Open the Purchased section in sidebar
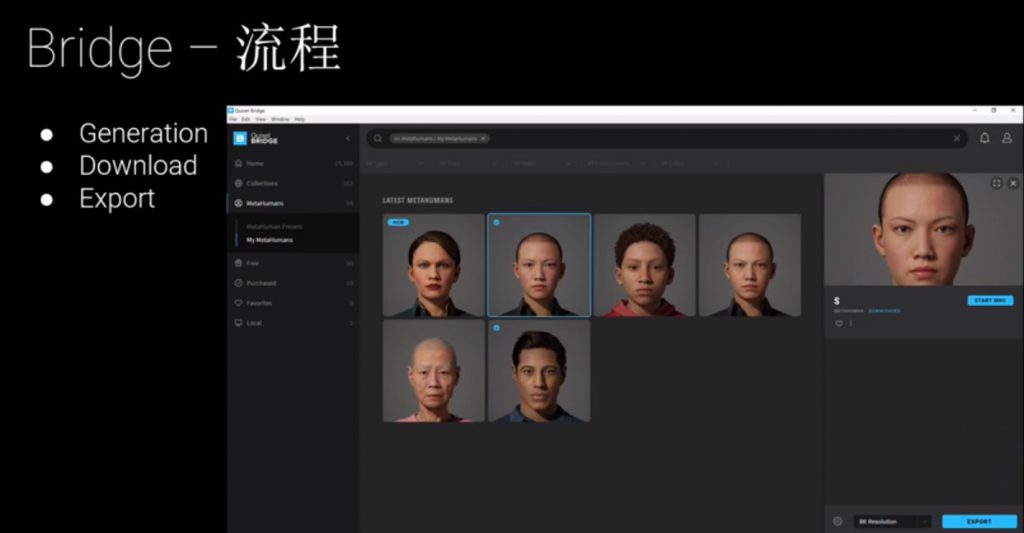Image resolution: width=1024 pixels, height=533 pixels. pyautogui.click(x=293, y=283)
